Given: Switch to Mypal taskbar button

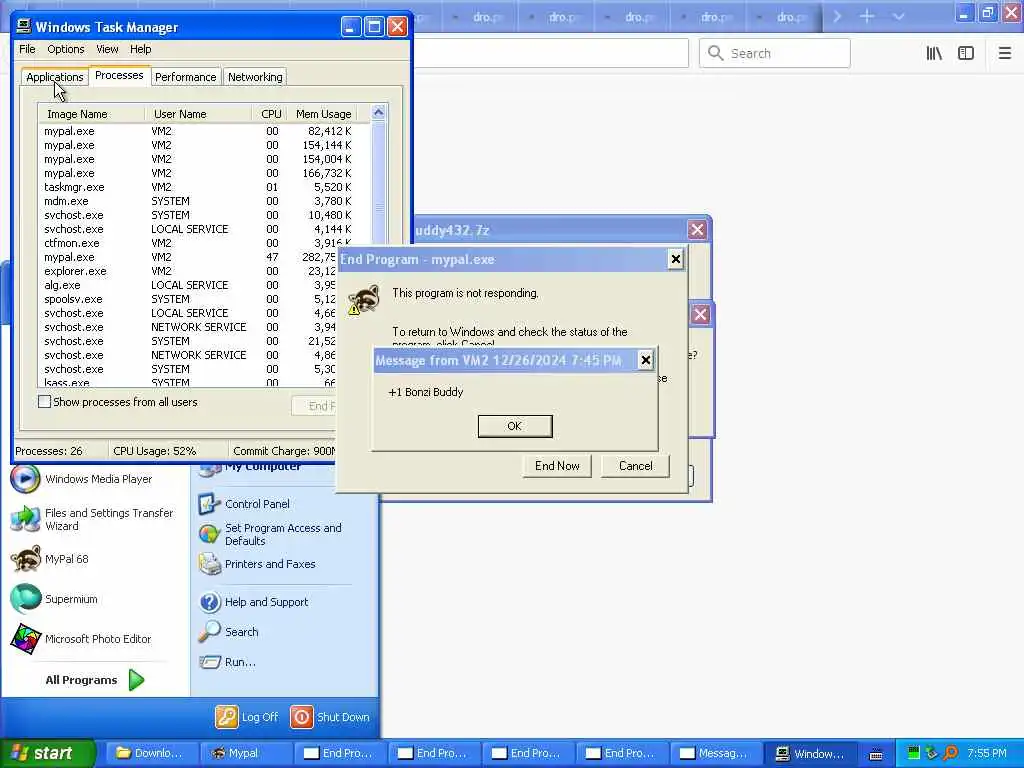Looking at the screenshot, I should point(246,753).
